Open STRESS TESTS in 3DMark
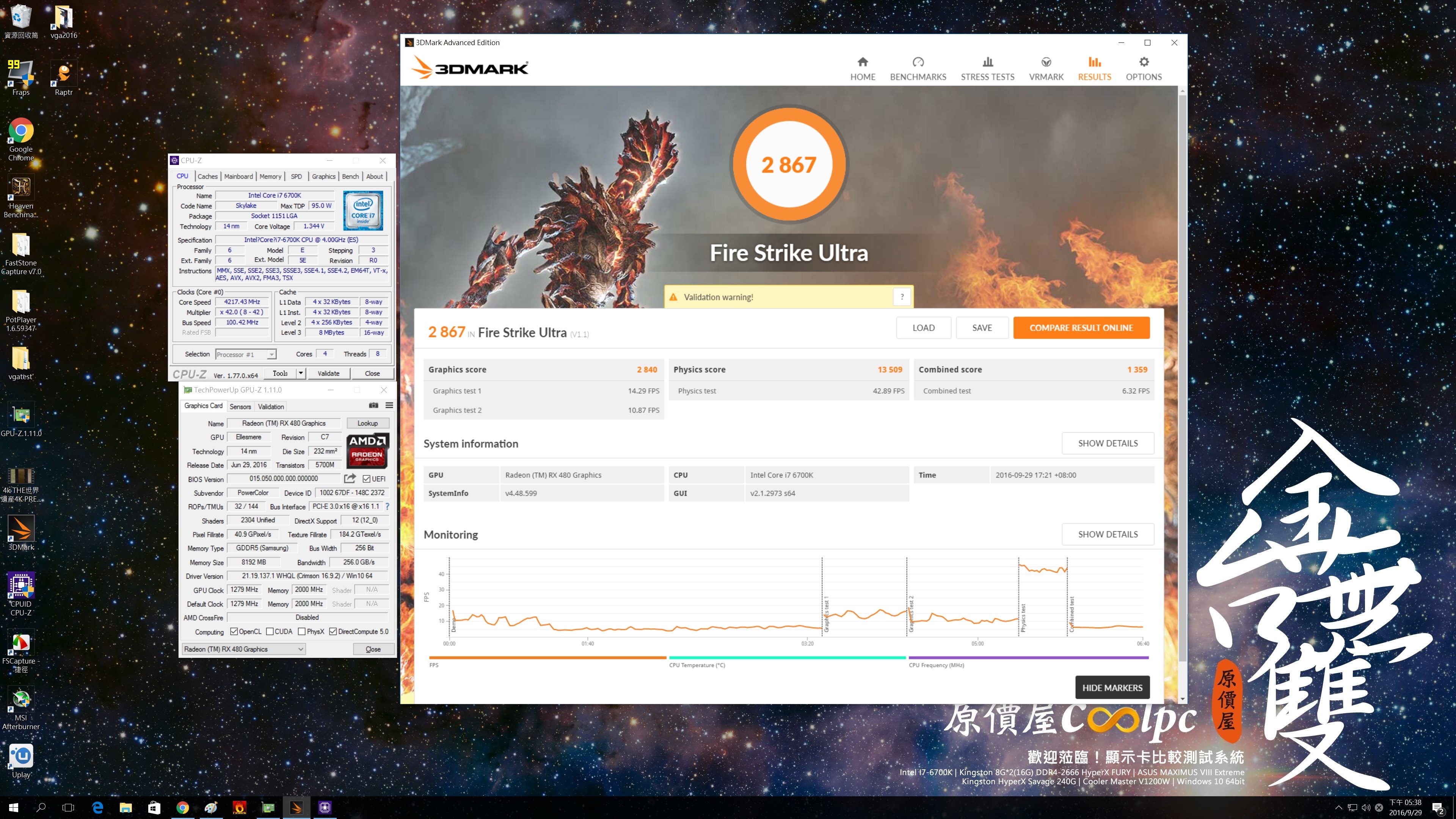The width and height of the screenshot is (1456, 819). click(987, 69)
